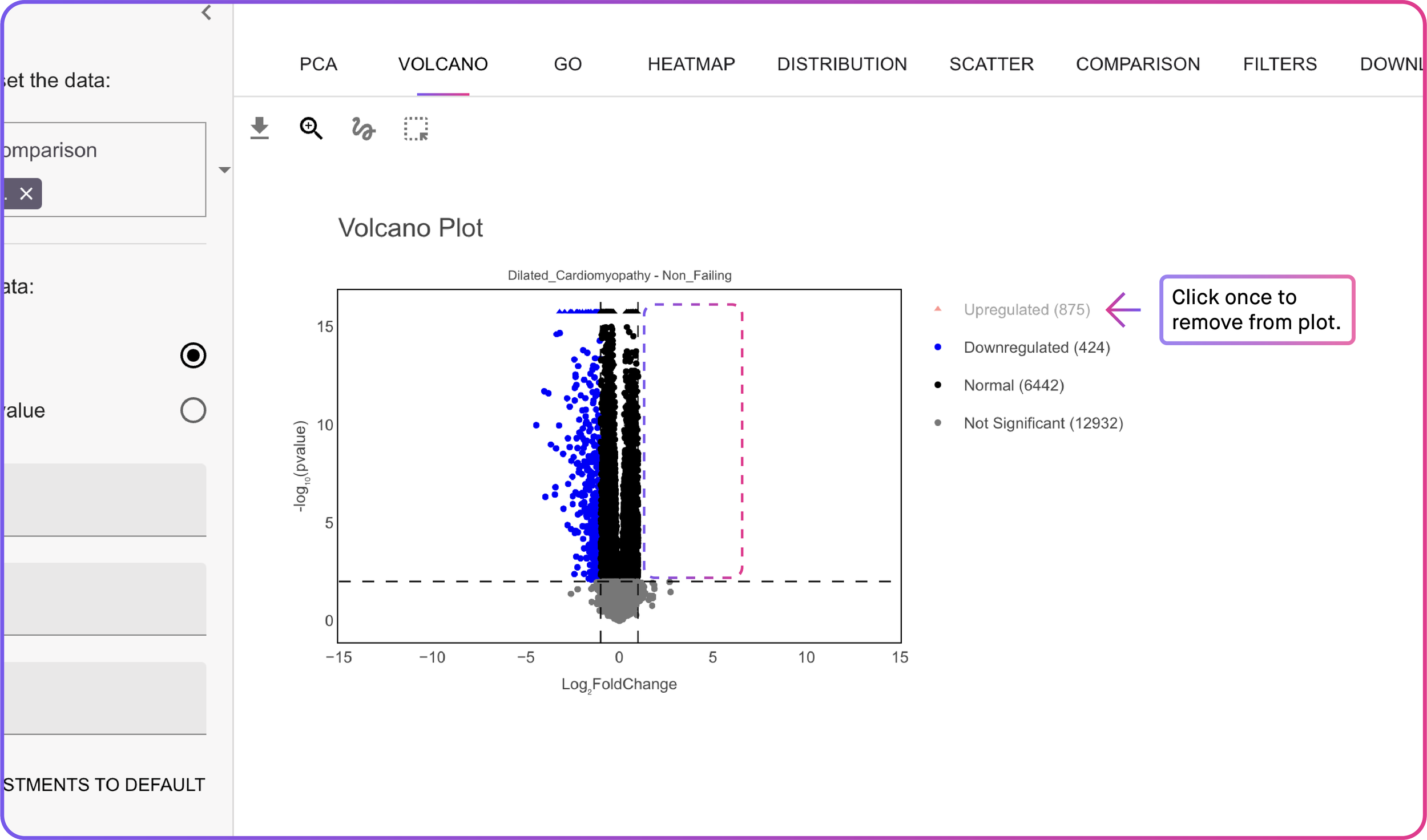Select the zoom tool above the plot

[x=310, y=128]
